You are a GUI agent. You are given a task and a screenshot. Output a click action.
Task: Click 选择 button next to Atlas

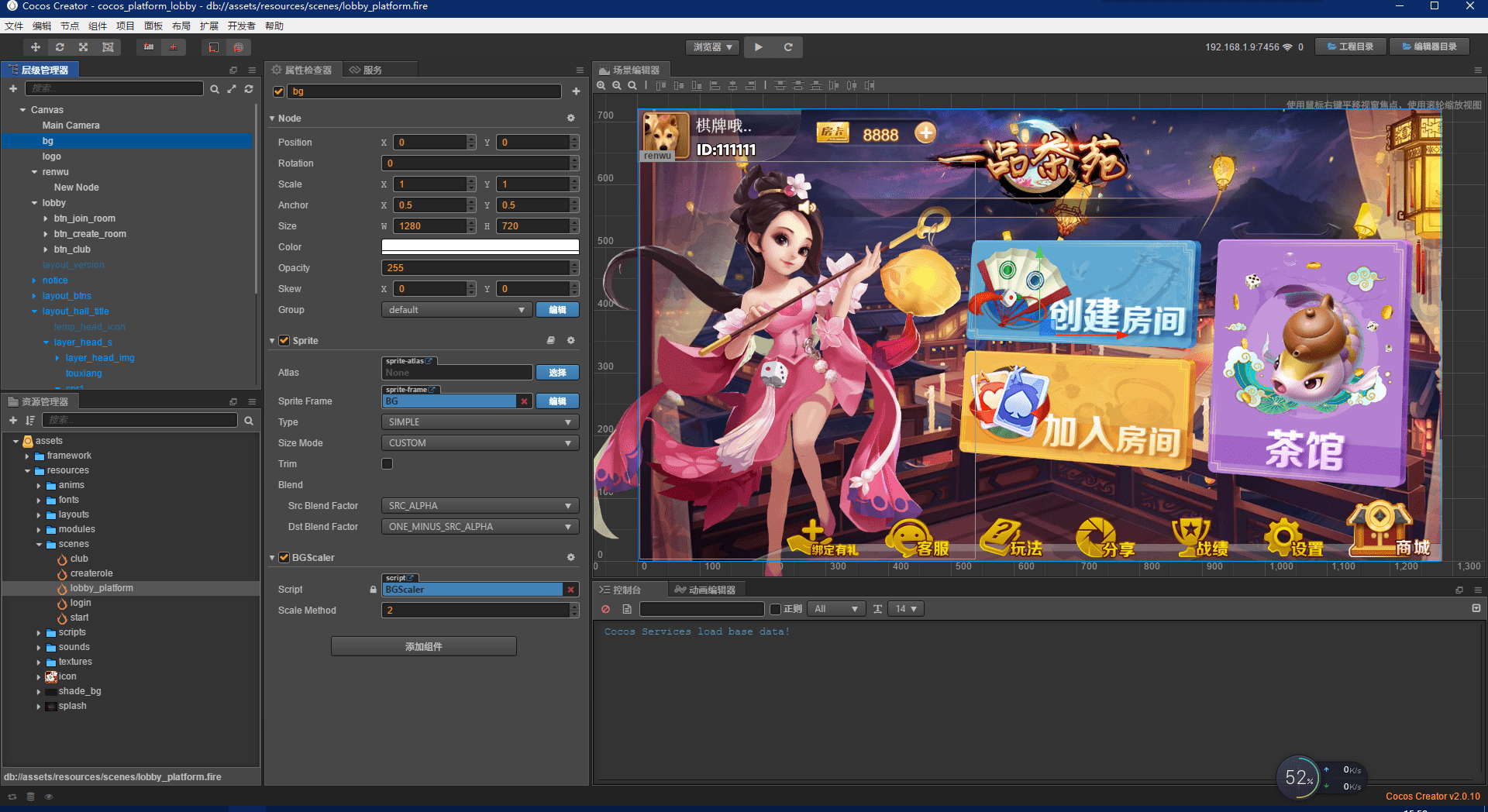tap(557, 373)
